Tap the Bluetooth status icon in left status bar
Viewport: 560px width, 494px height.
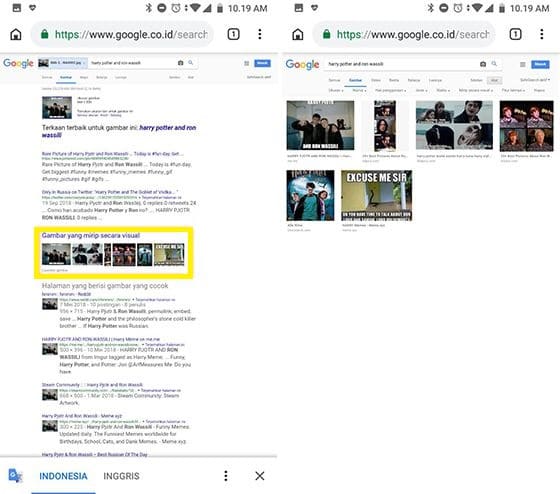148,8
